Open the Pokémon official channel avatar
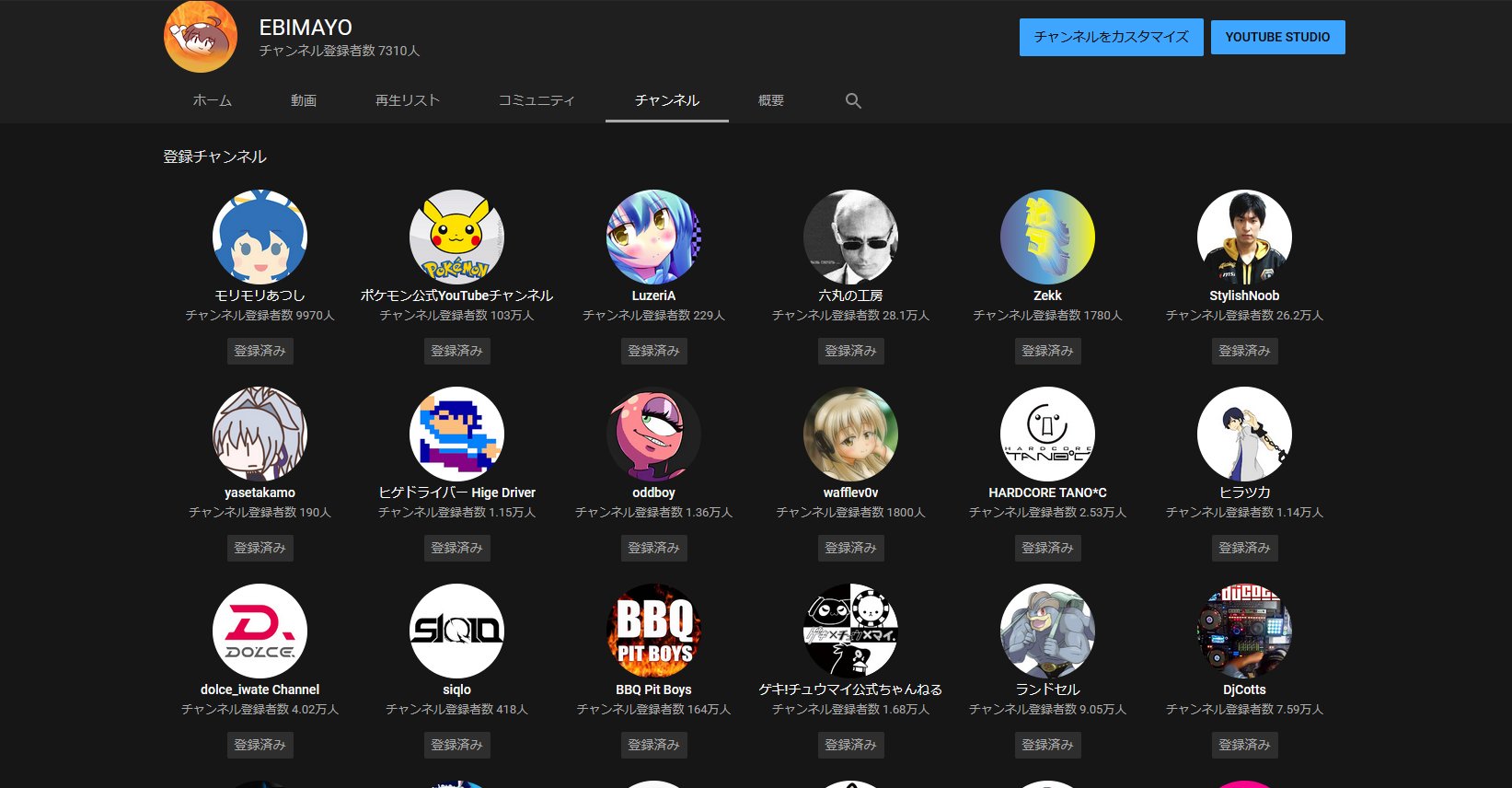The image size is (1512, 788). [456, 237]
